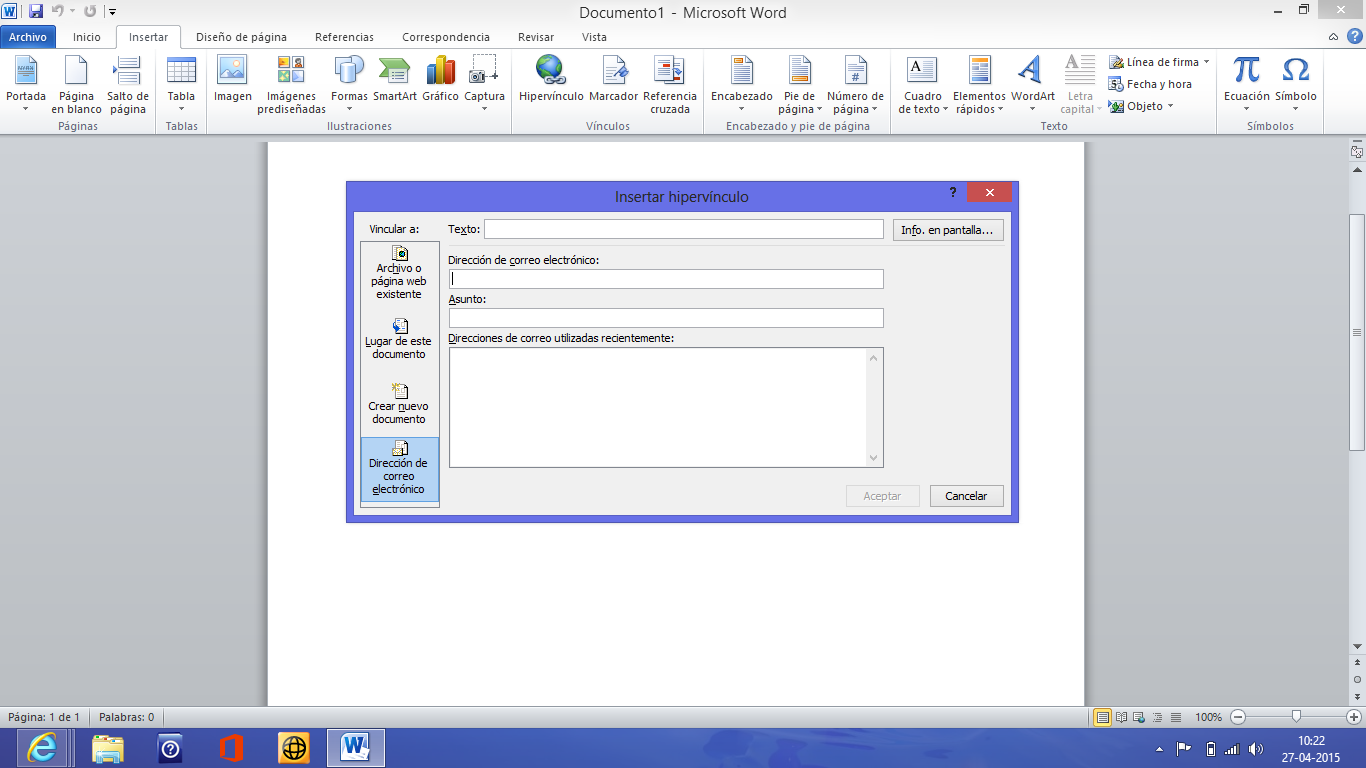Open the Tabla insert menu
The height and width of the screenshot is (768, 1366).
(181, 84)
